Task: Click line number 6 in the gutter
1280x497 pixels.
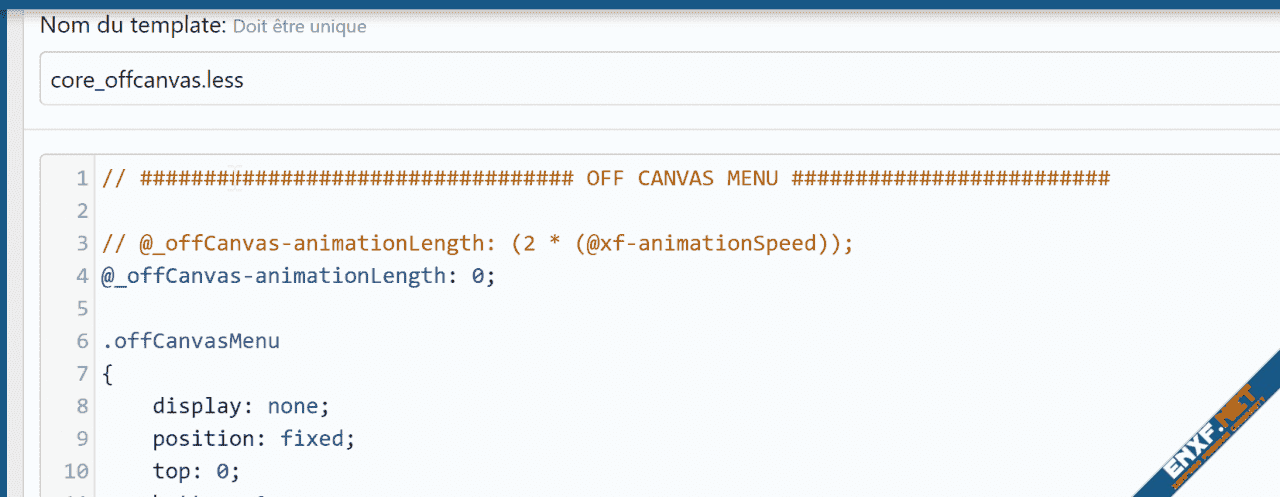Action: pos(82,341)
